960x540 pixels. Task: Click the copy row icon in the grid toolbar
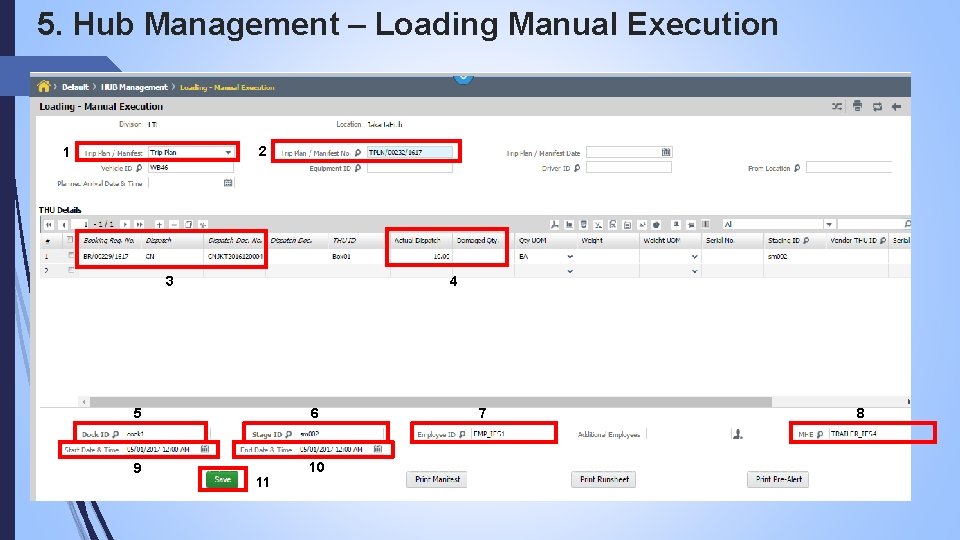189,225
